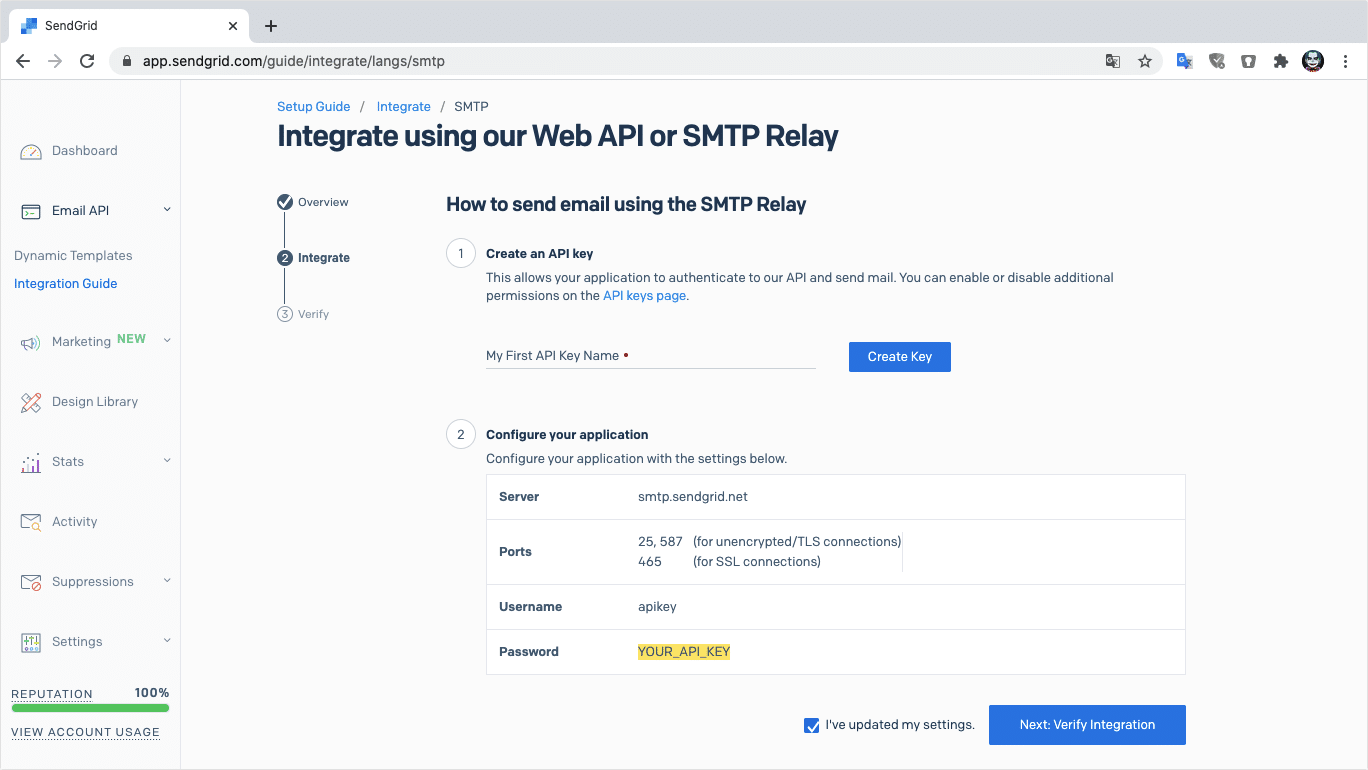Select the SendGrid browser tab
Image resolution: width=1368 pixels, height=770 pixels.
[x=128, y=26]
